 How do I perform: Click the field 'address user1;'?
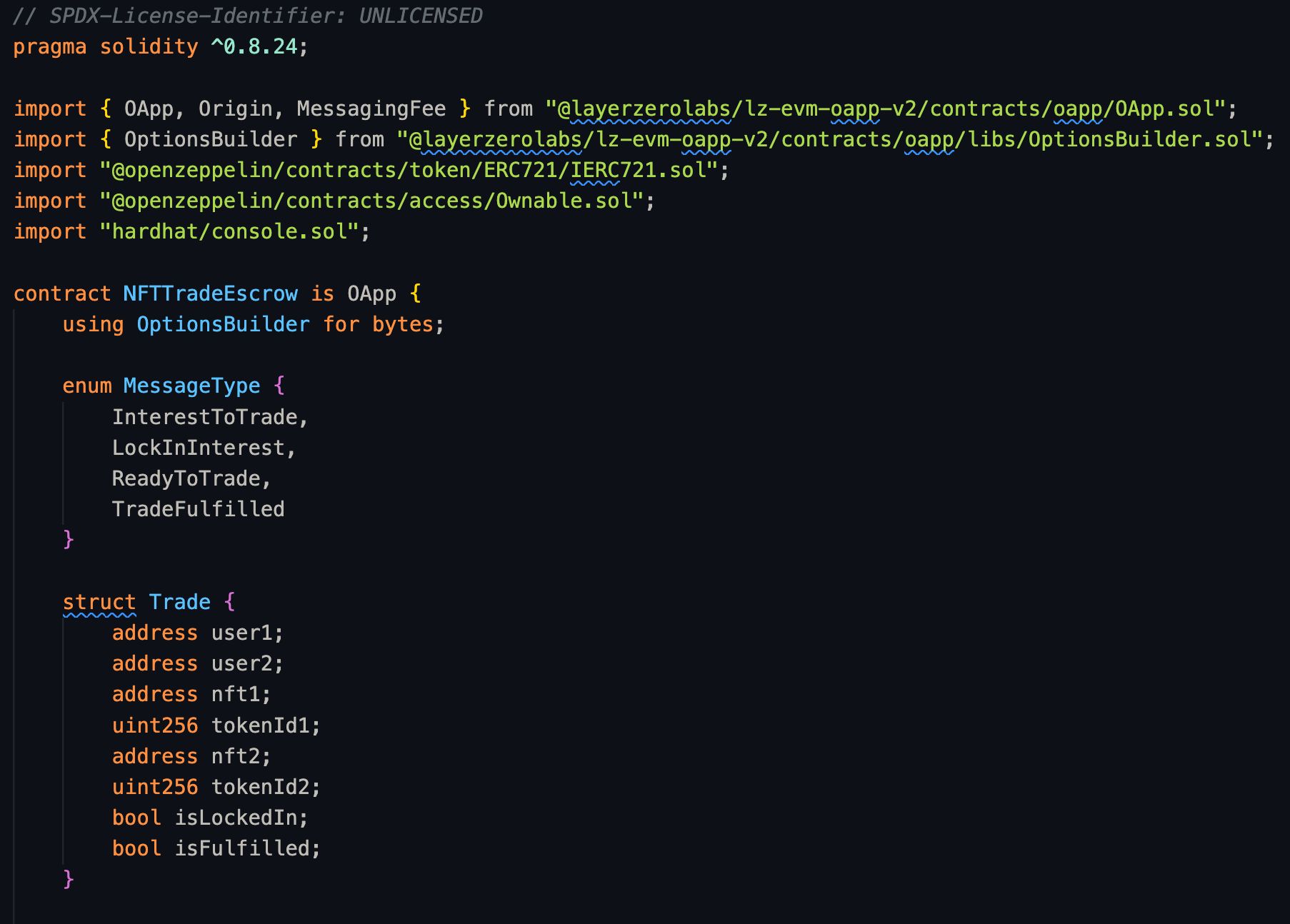[x=198, y=633]
